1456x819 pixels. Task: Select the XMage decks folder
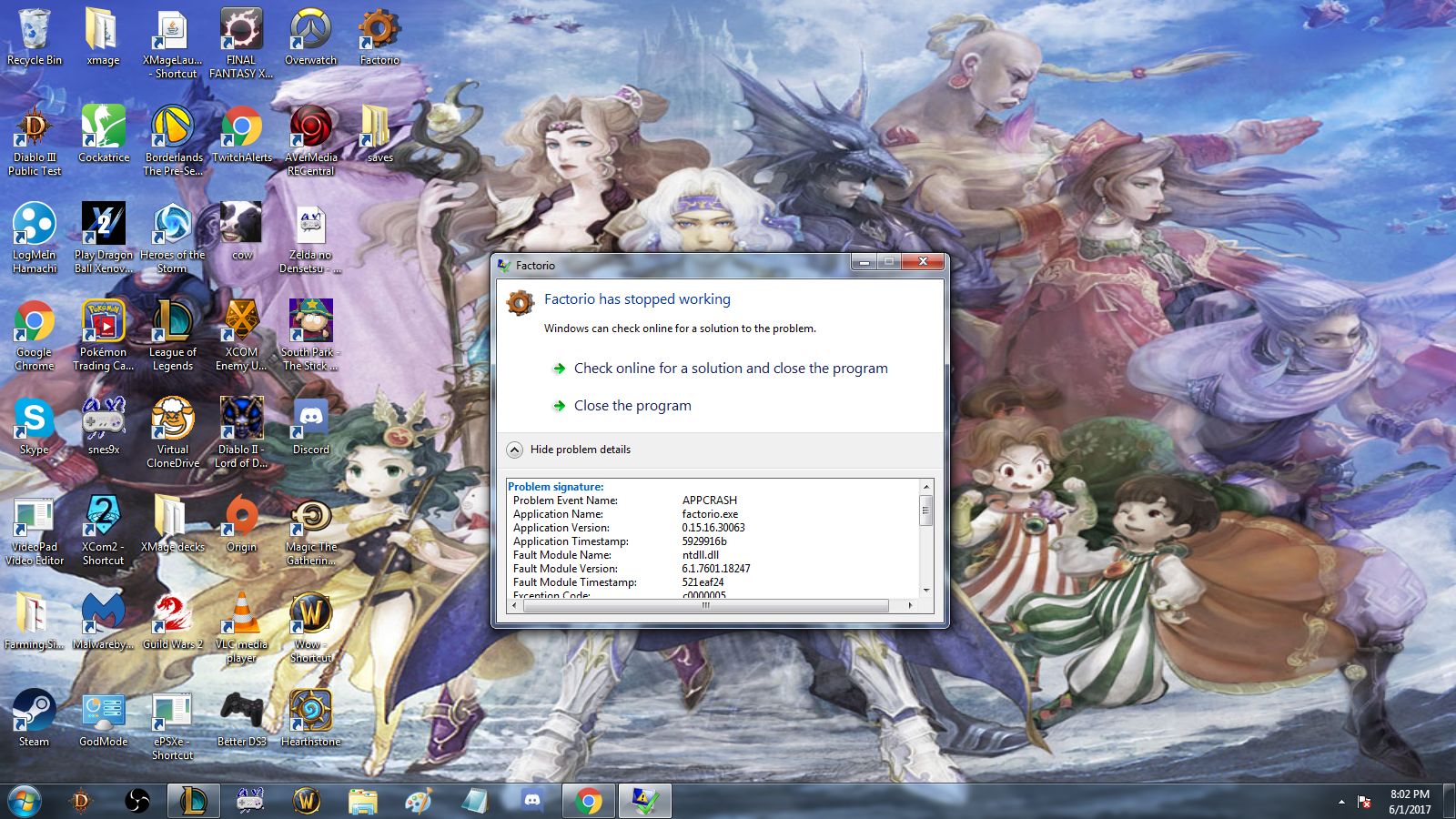click(x=173, y=523)
